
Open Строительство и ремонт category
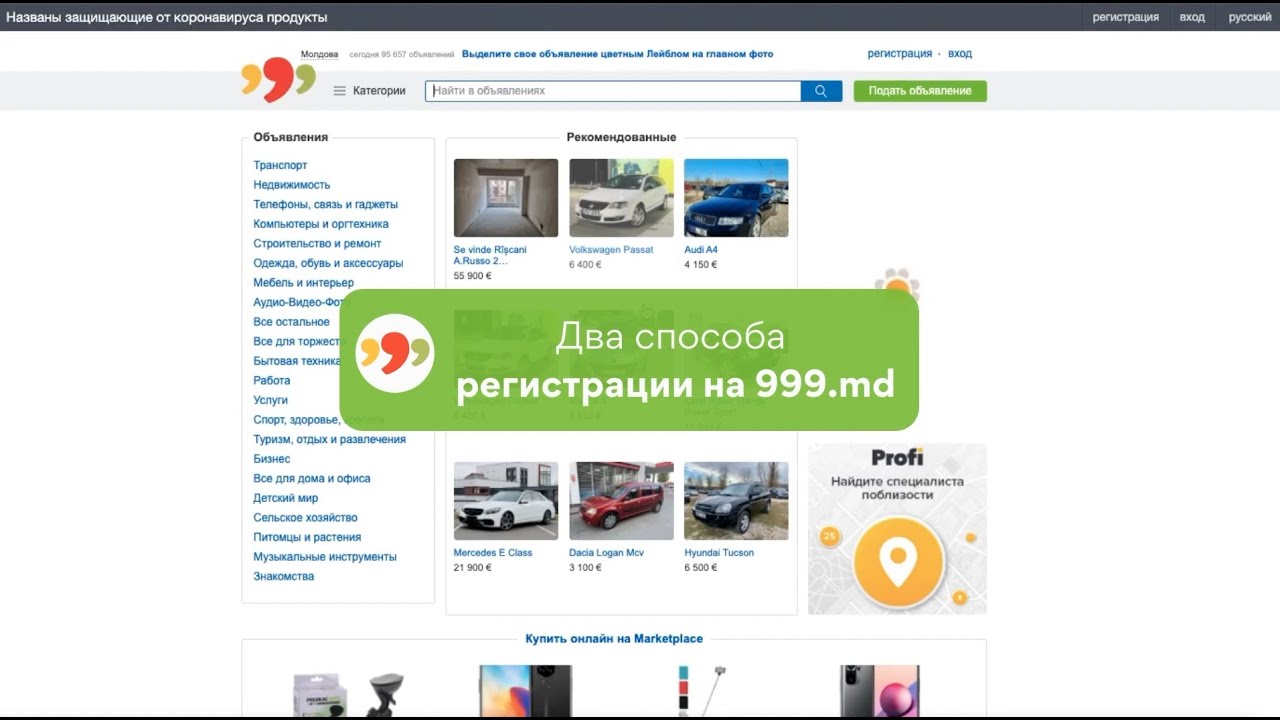[x=317, y=243]
